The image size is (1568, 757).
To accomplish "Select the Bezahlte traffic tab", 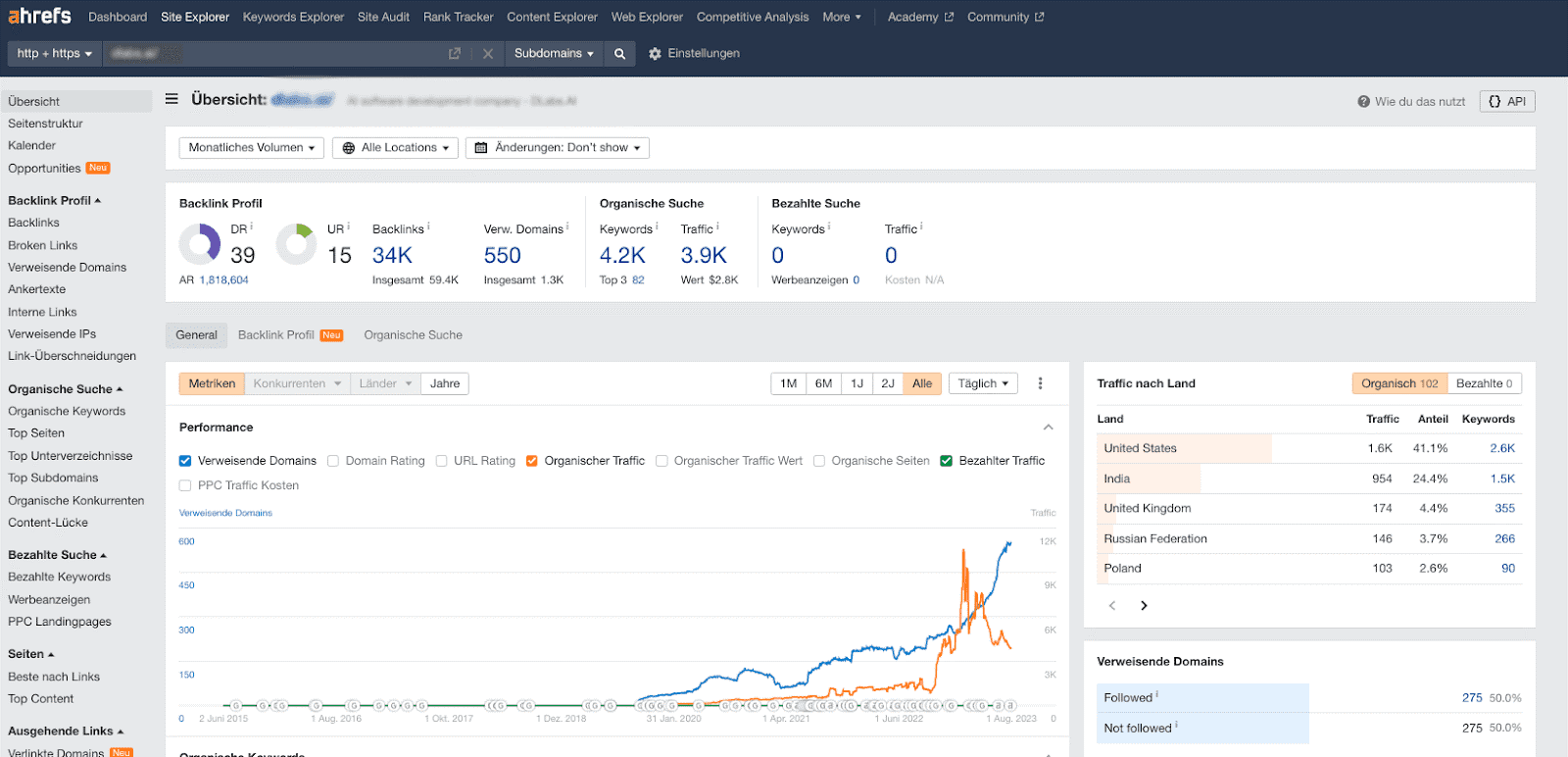I will point(1484,383).
